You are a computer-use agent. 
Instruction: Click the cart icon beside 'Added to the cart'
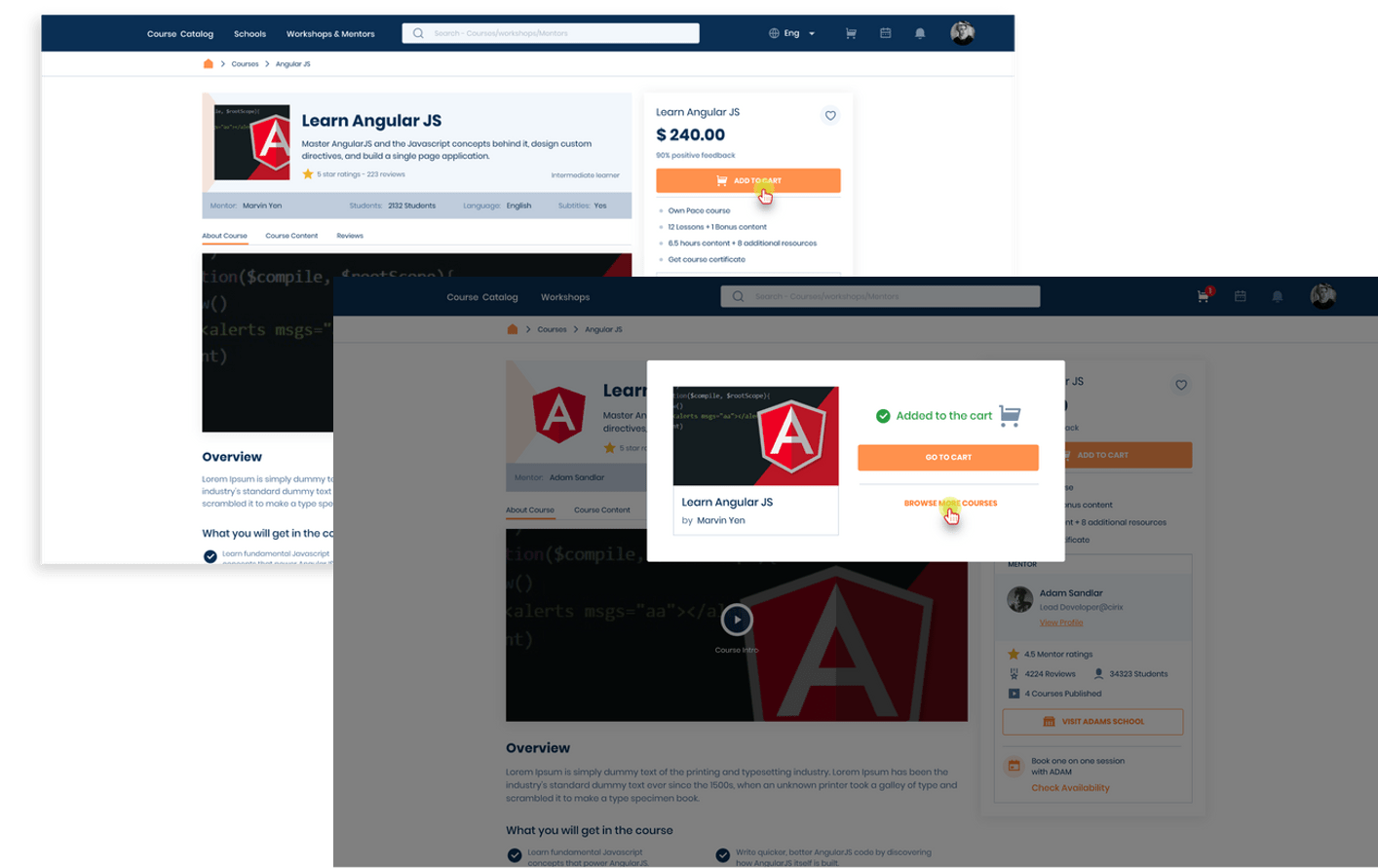point(1010,415)
